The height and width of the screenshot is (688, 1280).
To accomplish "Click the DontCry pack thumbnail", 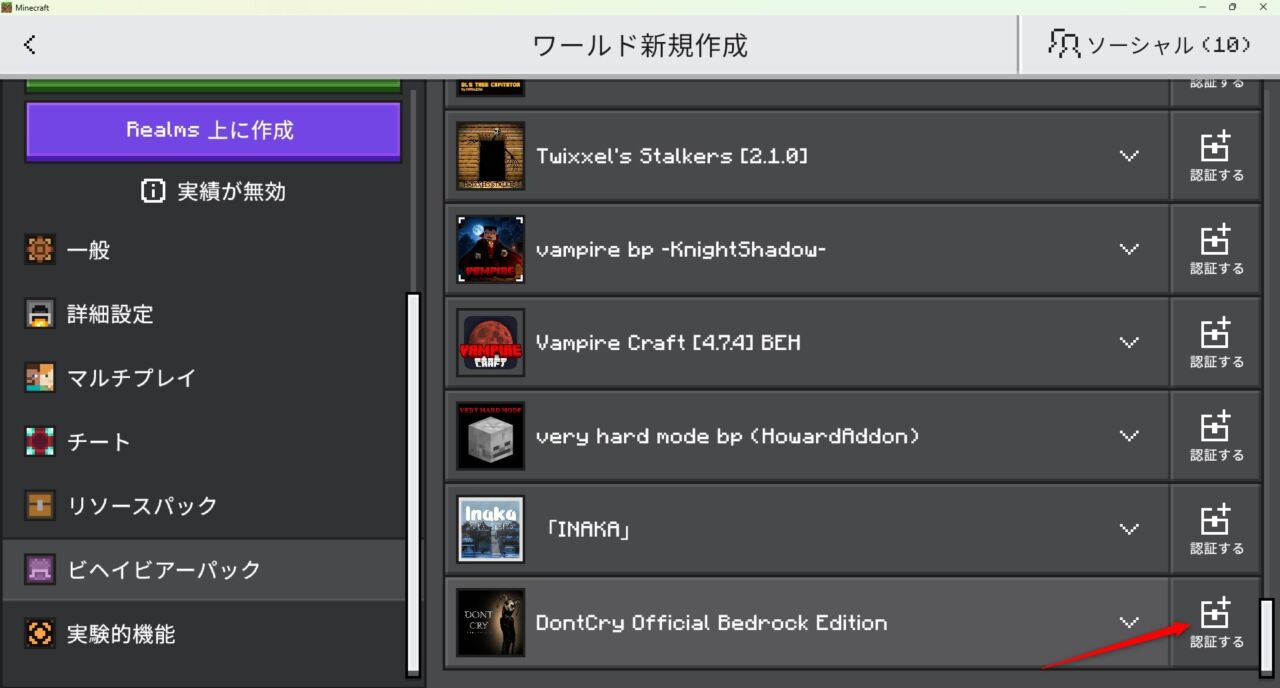I will point(490,622).
